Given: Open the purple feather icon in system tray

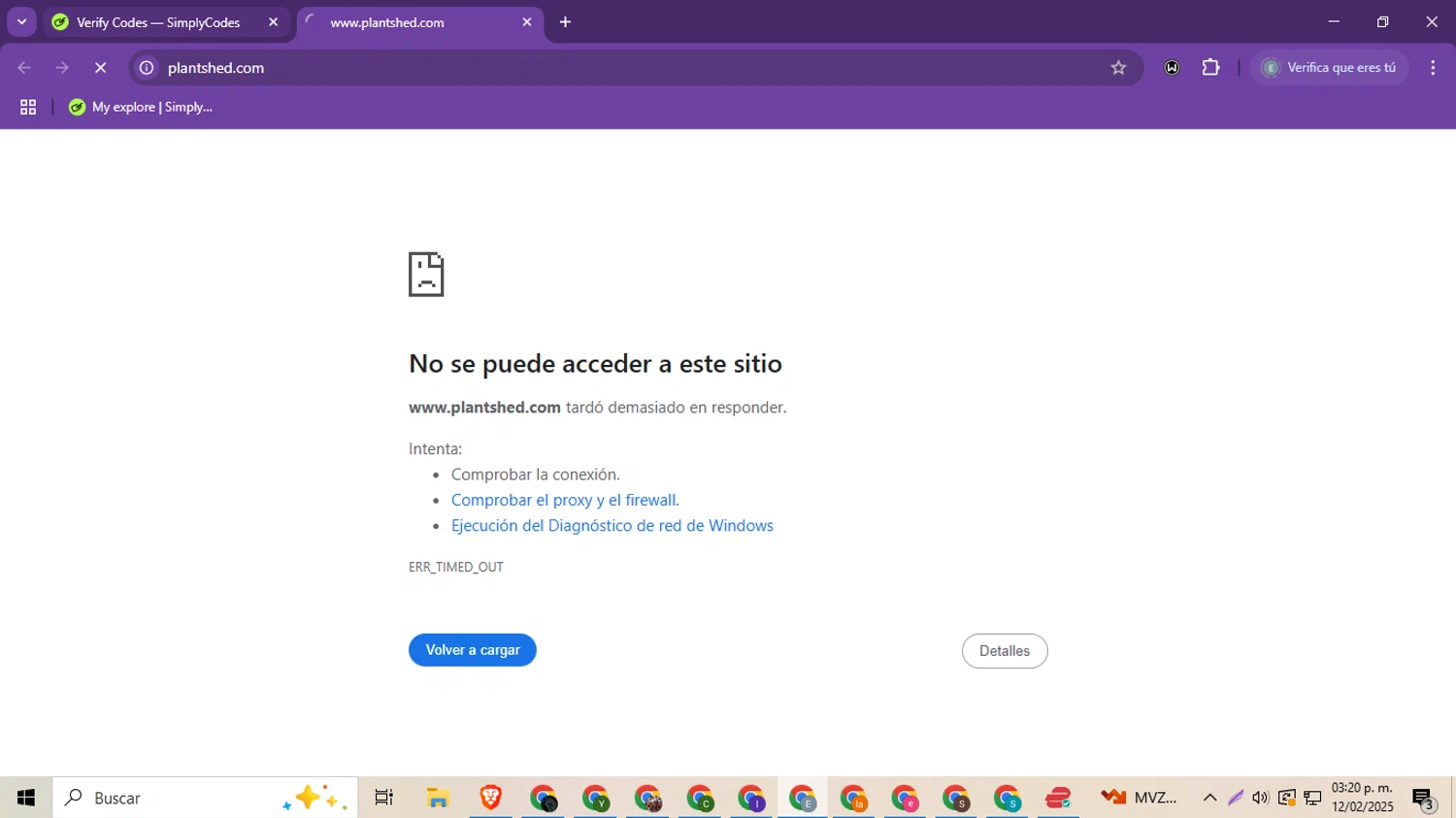Looking at the screenshot, I should pyautogui.click(x=1235, y=798).
